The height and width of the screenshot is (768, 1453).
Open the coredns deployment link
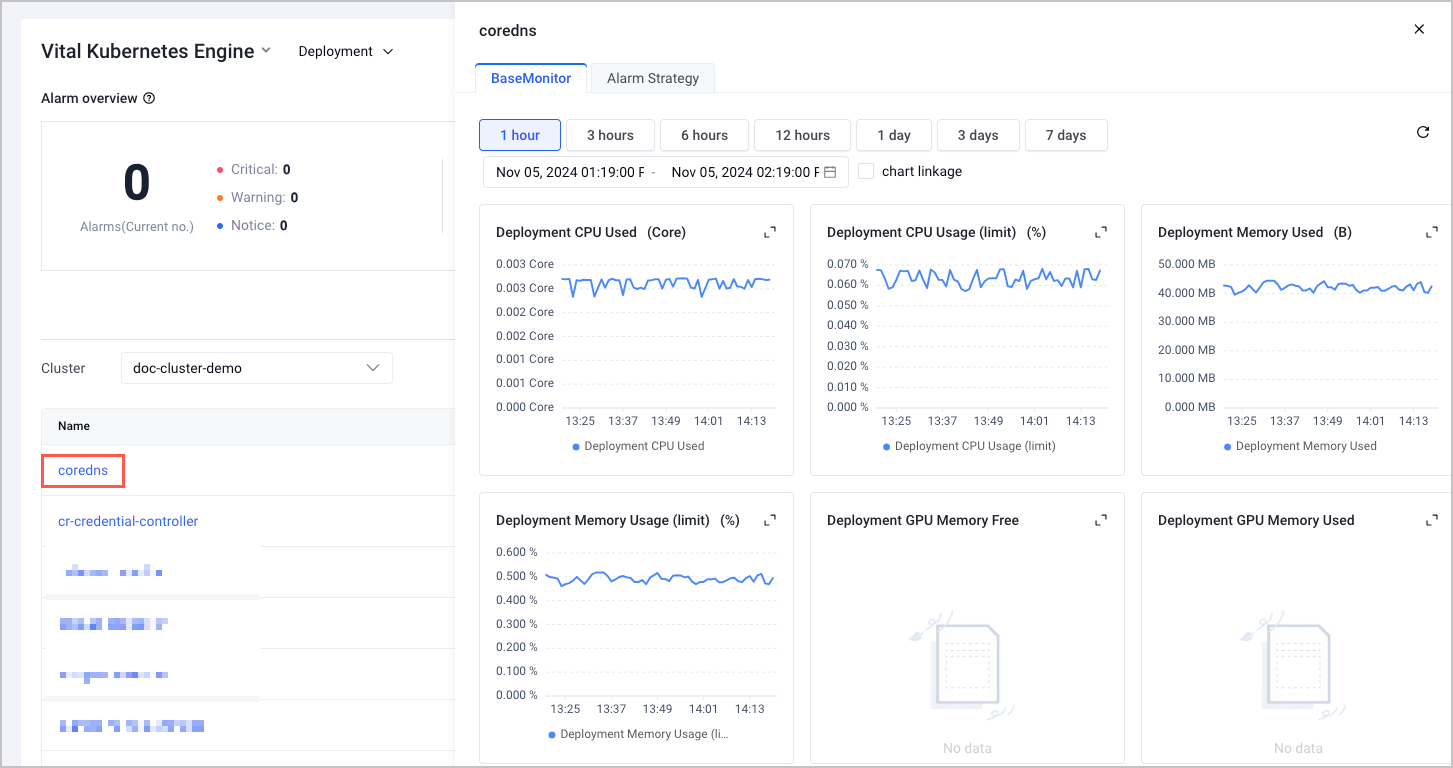pyautogui.click(x=83, y=470)
